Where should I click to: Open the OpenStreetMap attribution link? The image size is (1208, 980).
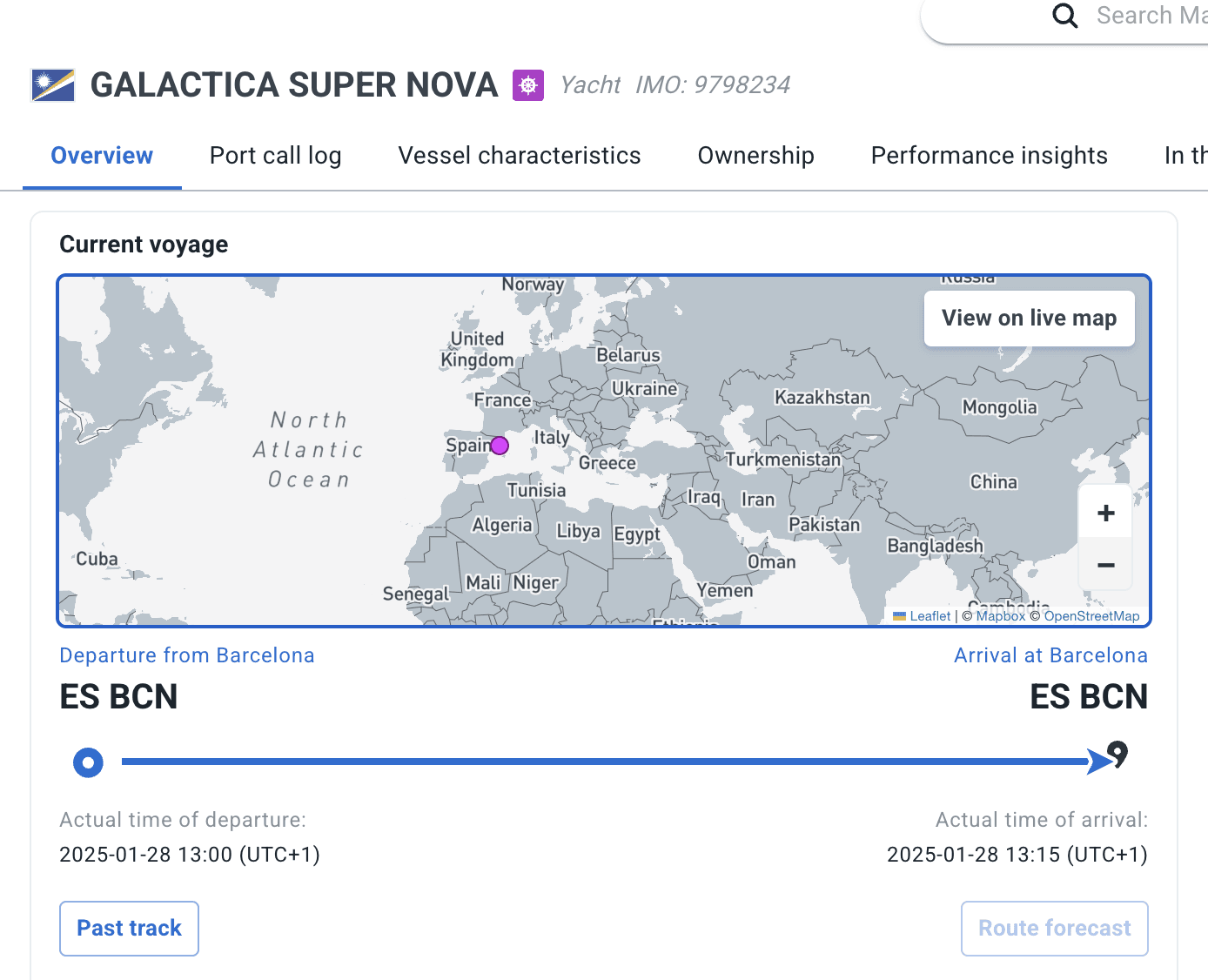coord(1091,616)
